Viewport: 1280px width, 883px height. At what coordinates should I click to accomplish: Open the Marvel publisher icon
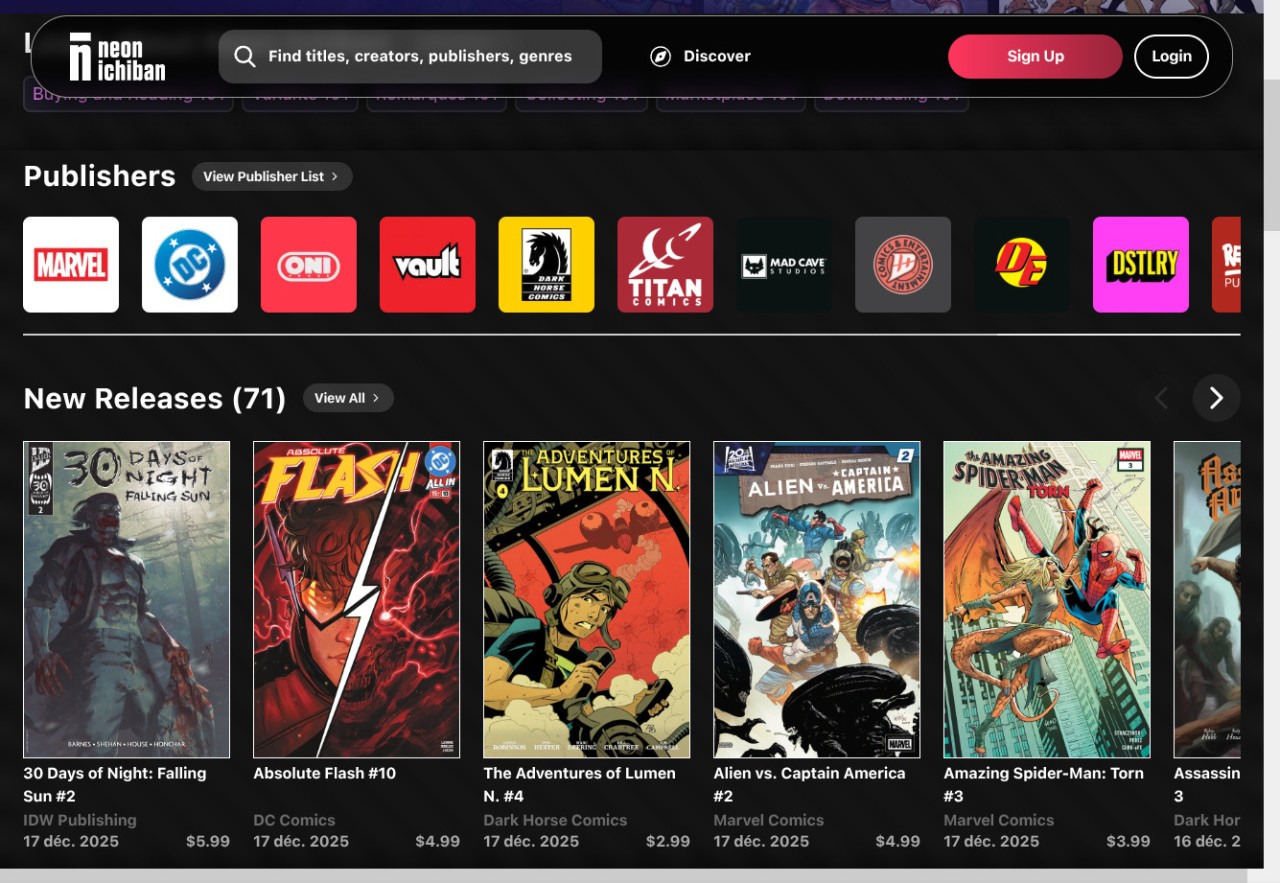pyautogui.click(x=71, y=265)
